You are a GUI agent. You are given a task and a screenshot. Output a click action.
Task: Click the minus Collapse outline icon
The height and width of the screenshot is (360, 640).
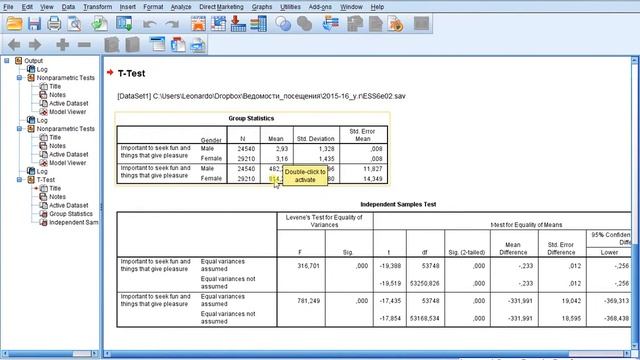84,44
